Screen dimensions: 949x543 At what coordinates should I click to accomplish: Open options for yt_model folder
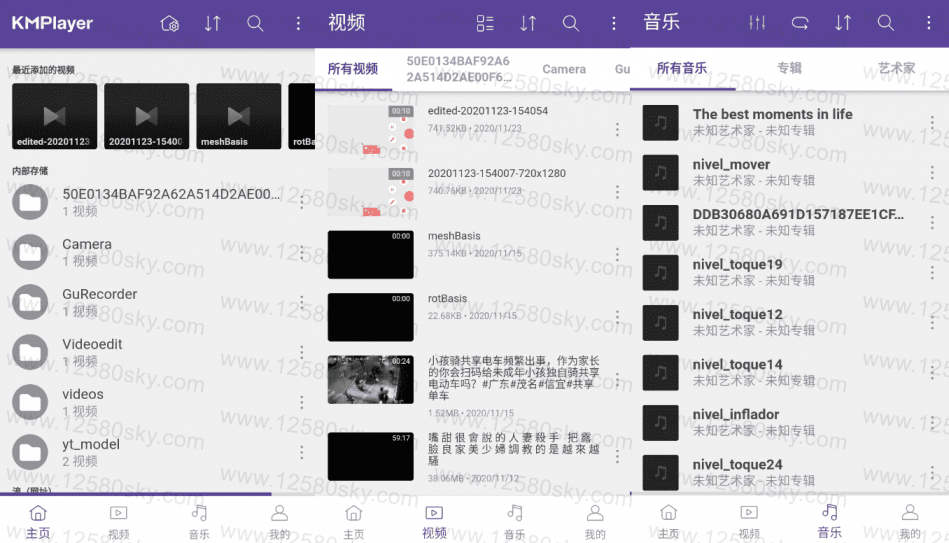pos(301,452)
